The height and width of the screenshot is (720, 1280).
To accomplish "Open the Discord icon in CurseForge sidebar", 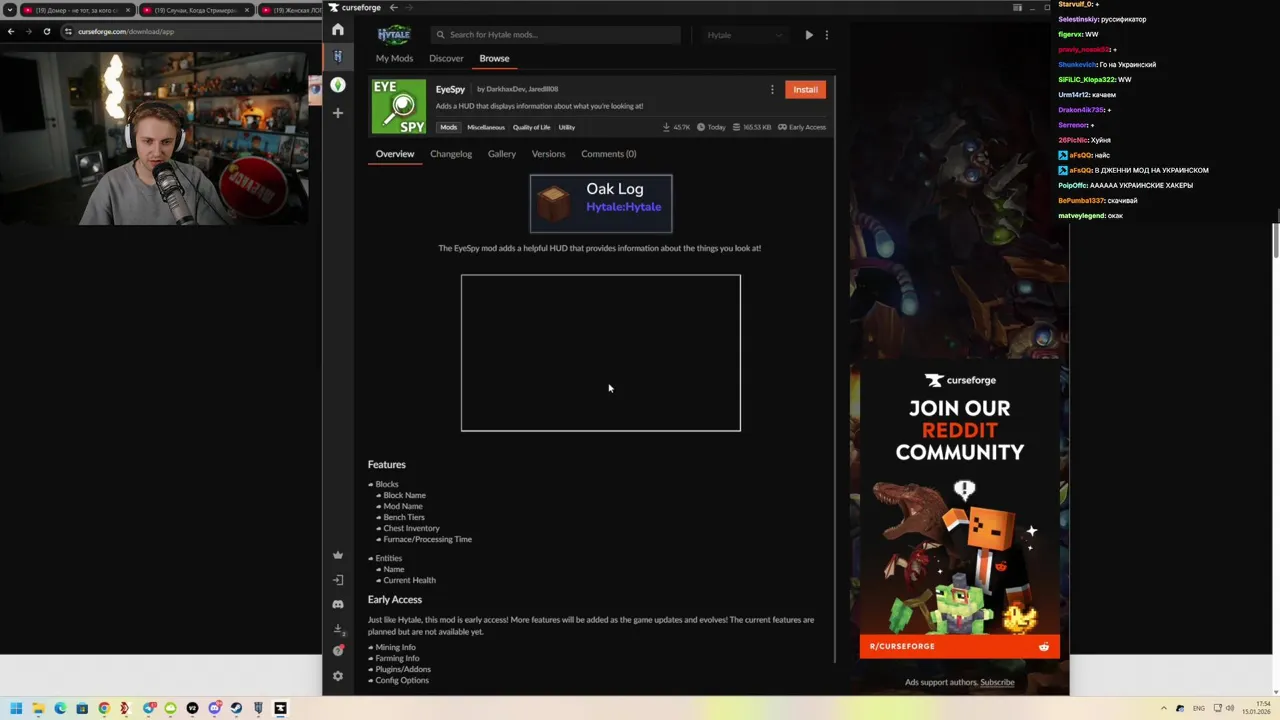I will [338, 604].
